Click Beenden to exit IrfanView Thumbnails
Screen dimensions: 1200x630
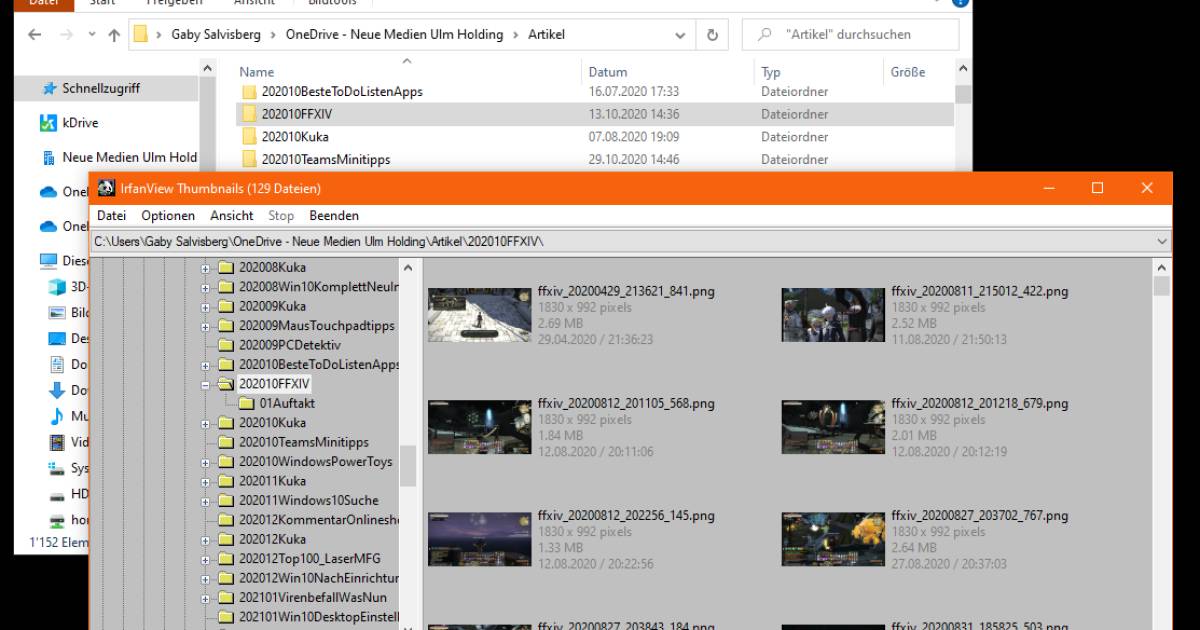(x=334, y=215)
